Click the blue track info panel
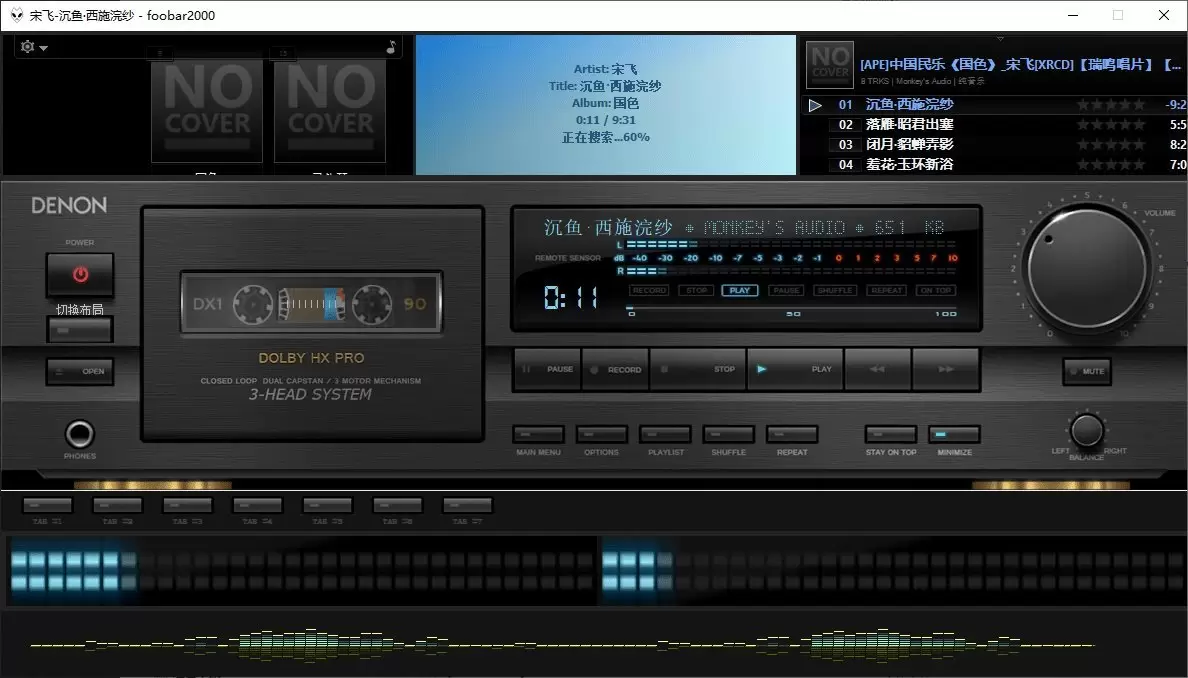This screenshot has height=678, width=1188. (x=605, y=105)
